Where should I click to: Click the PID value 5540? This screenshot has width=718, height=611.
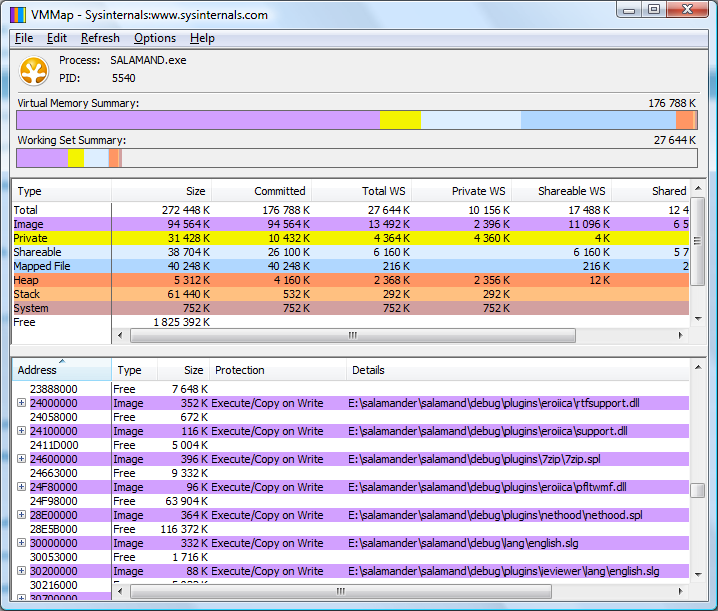(124, 78)
